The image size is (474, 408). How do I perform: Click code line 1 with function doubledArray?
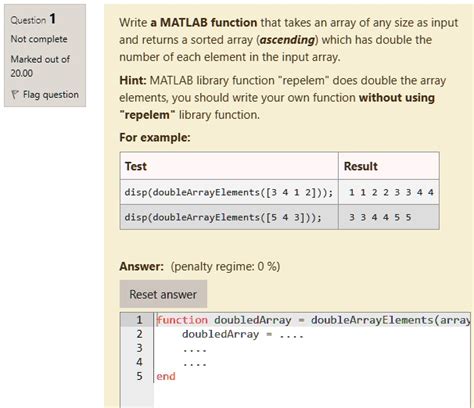point(313,320)
